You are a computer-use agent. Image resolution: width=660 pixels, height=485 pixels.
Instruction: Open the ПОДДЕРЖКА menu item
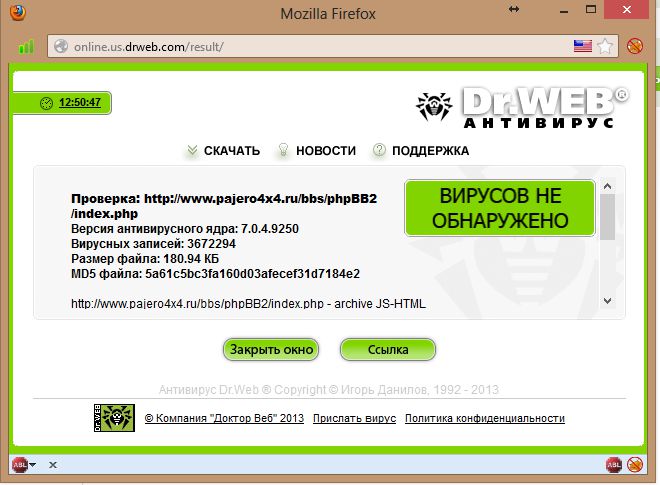(x=430, y=151)
